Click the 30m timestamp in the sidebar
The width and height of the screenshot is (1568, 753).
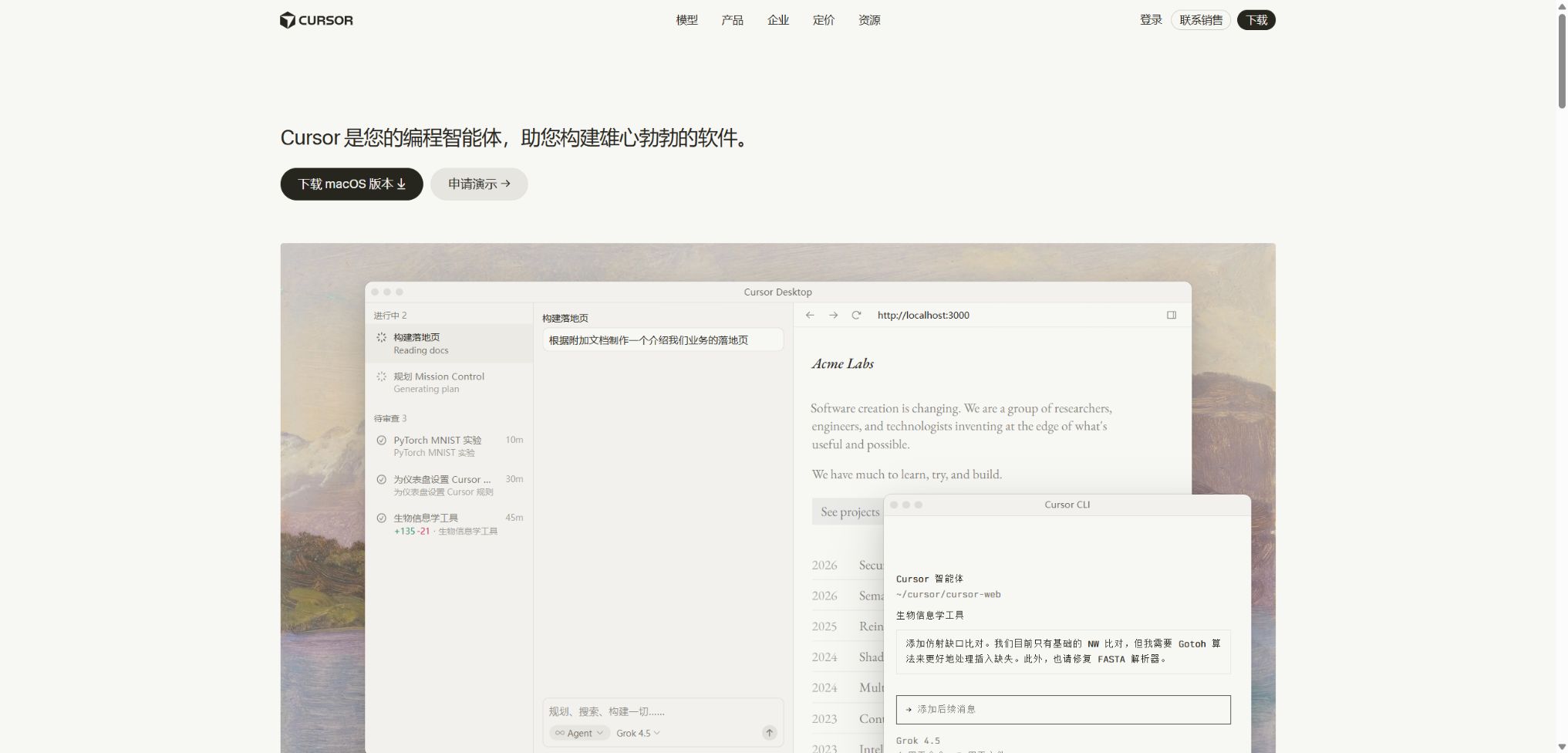coord(514,479)
